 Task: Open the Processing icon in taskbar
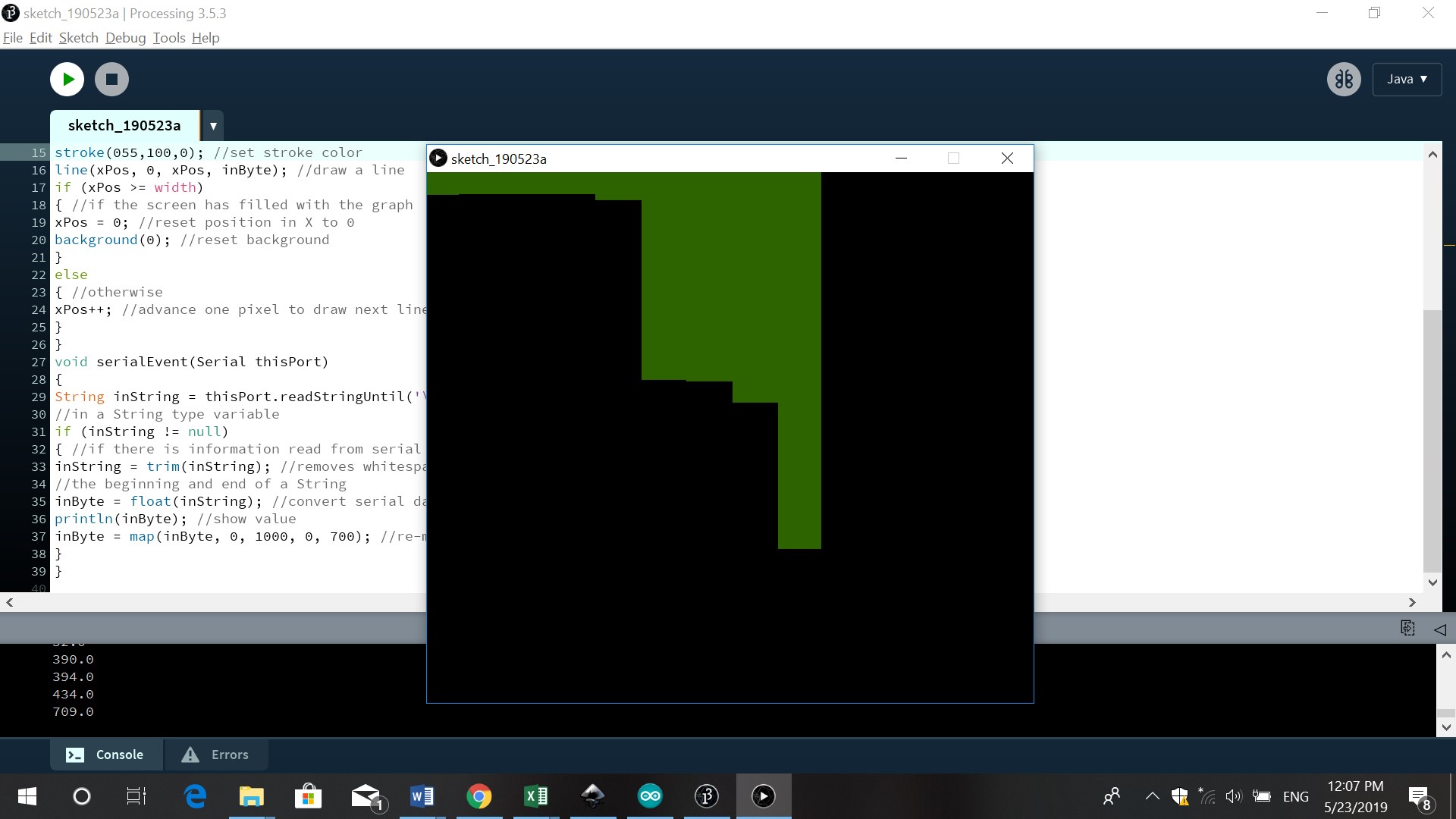tap(707, 796)
